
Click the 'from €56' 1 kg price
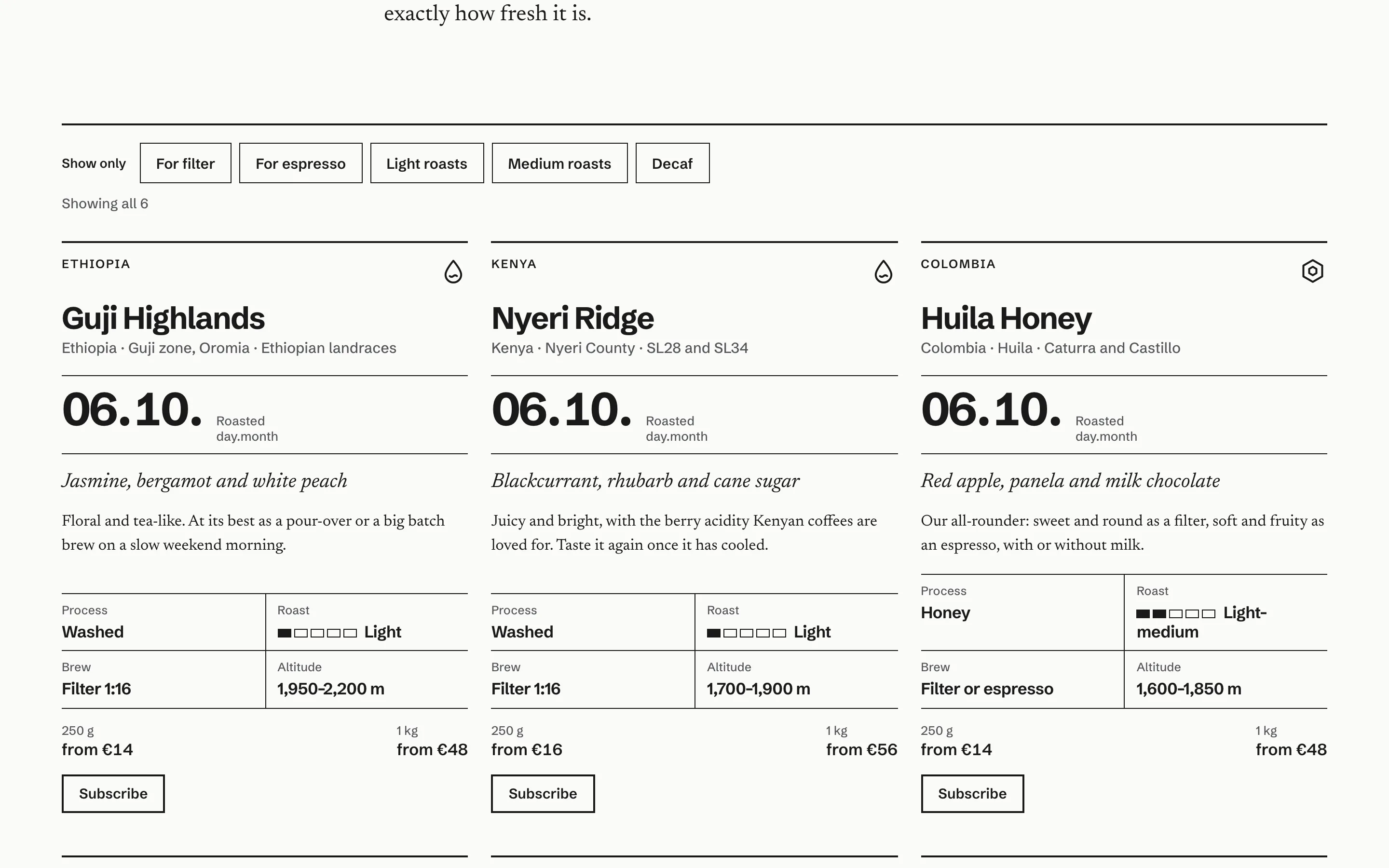pyautogui.click(x=861, y=750)
